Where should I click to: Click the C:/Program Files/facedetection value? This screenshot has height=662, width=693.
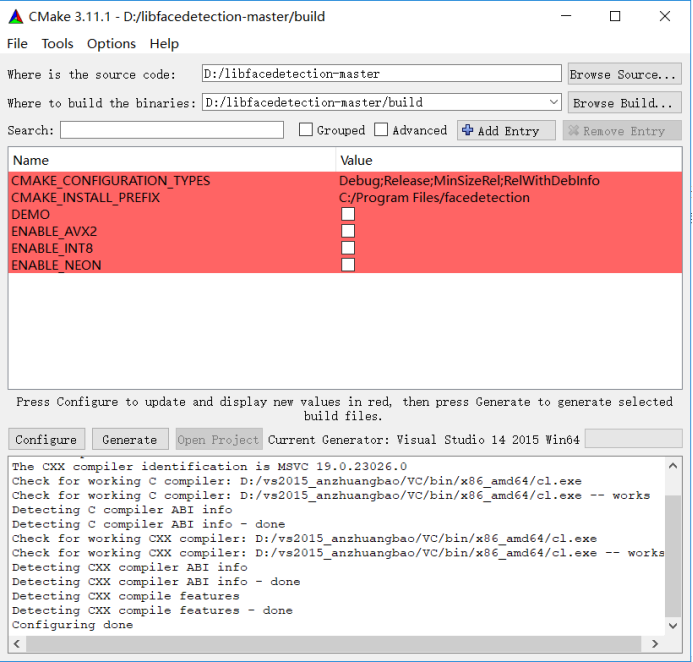434,198
